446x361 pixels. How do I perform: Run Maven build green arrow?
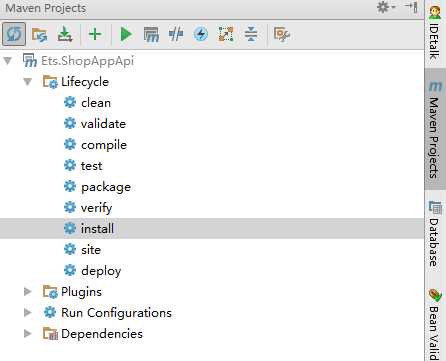[126, 34]
